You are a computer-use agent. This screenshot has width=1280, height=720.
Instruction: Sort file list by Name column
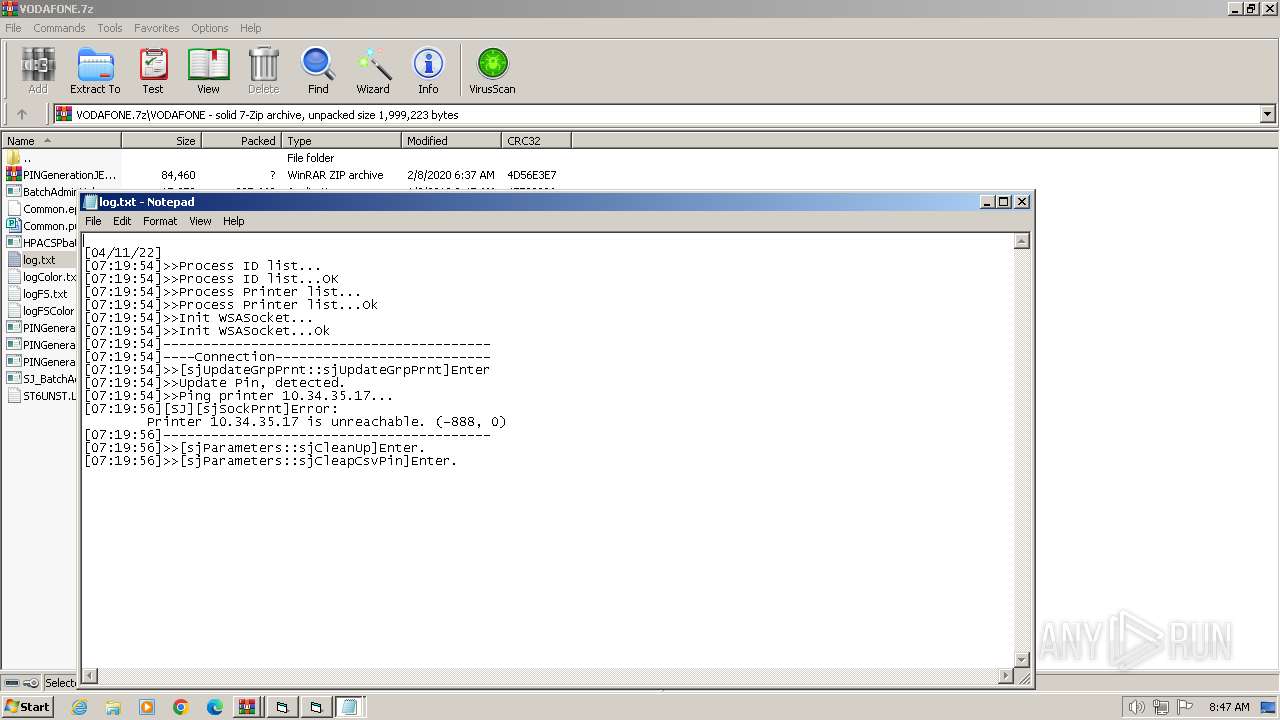coord(61,141)
